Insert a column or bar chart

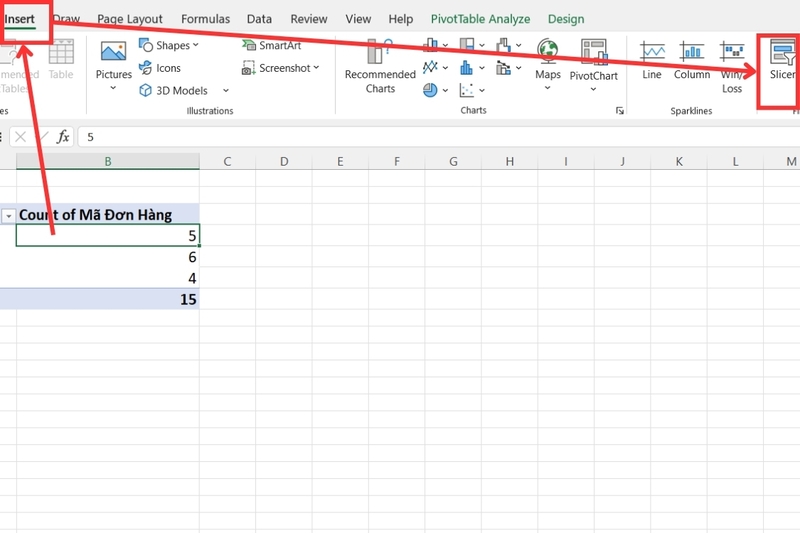(x=430, y=45)
